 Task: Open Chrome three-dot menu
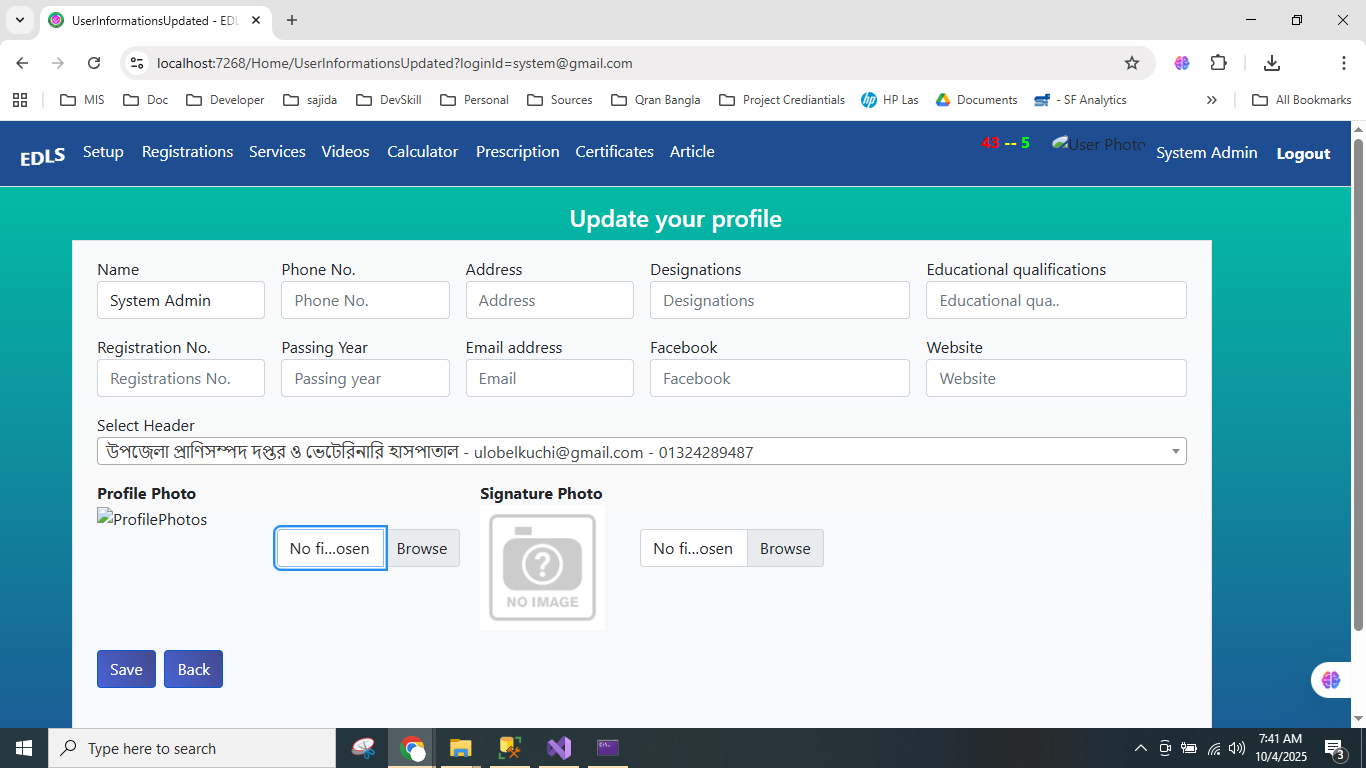[1343, 63]
